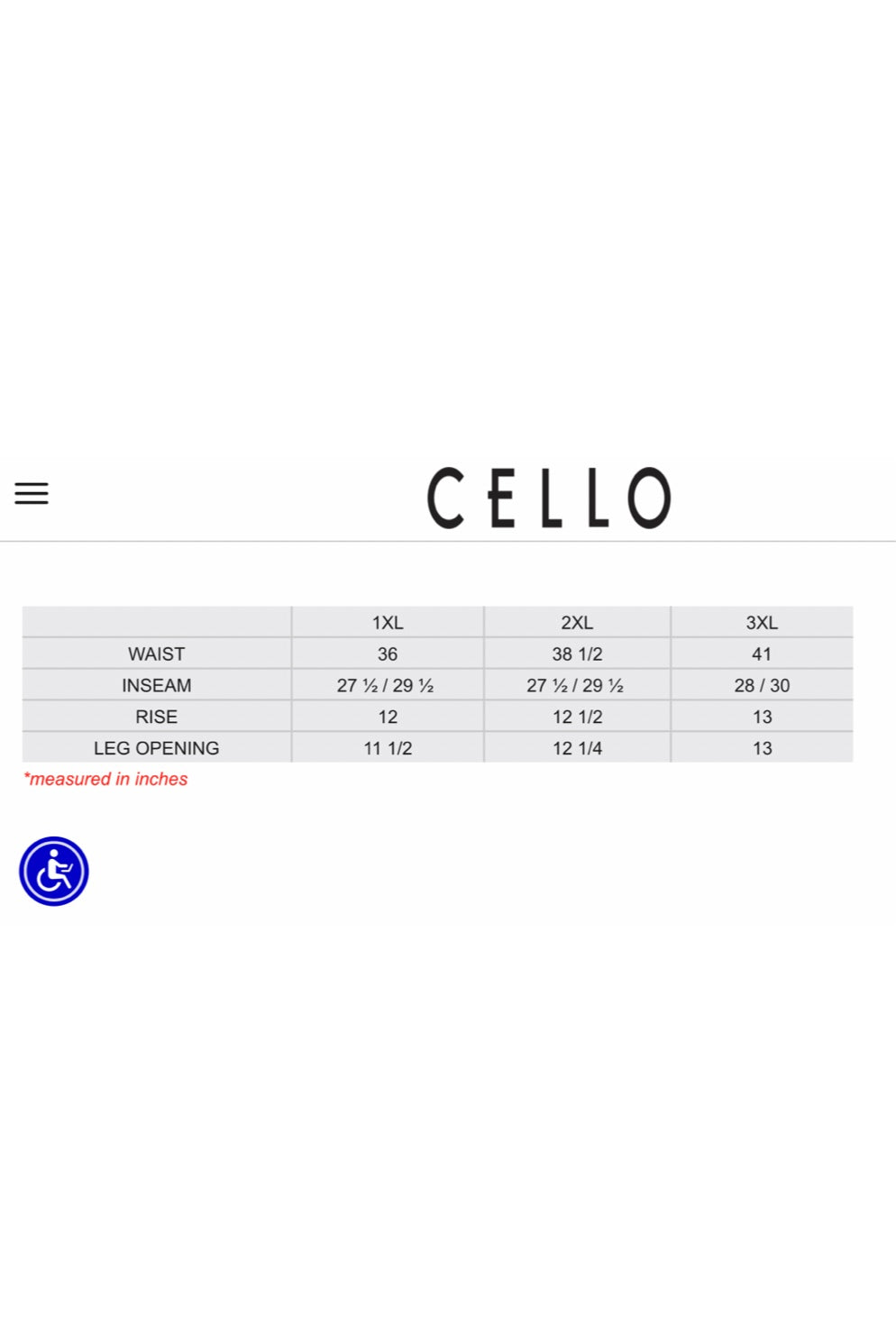Click the WAIST row label
Viewport: 896px width, 1344px height.
pos(156,654)
